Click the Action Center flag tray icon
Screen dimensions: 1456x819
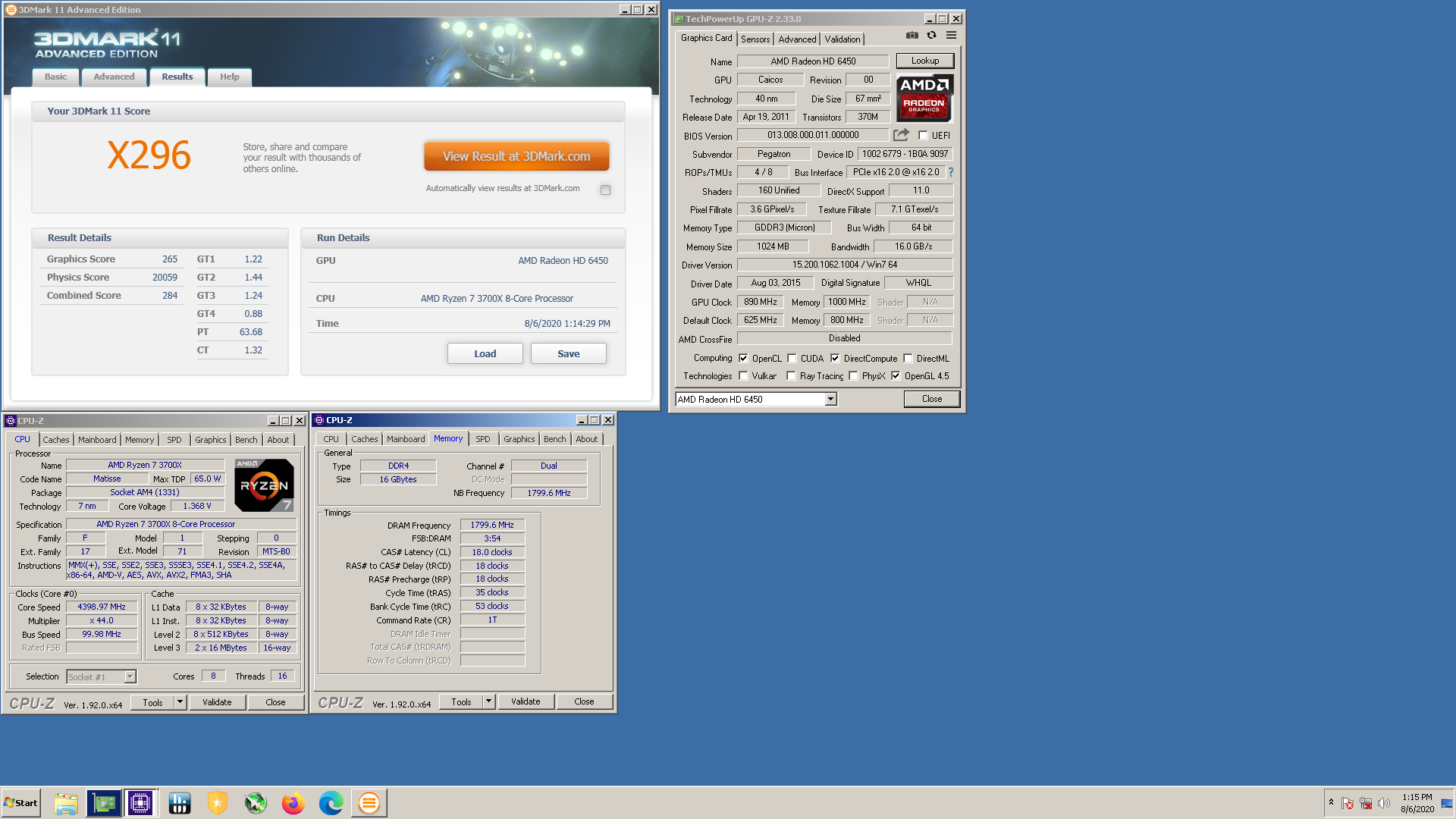tap(1348, 803)
